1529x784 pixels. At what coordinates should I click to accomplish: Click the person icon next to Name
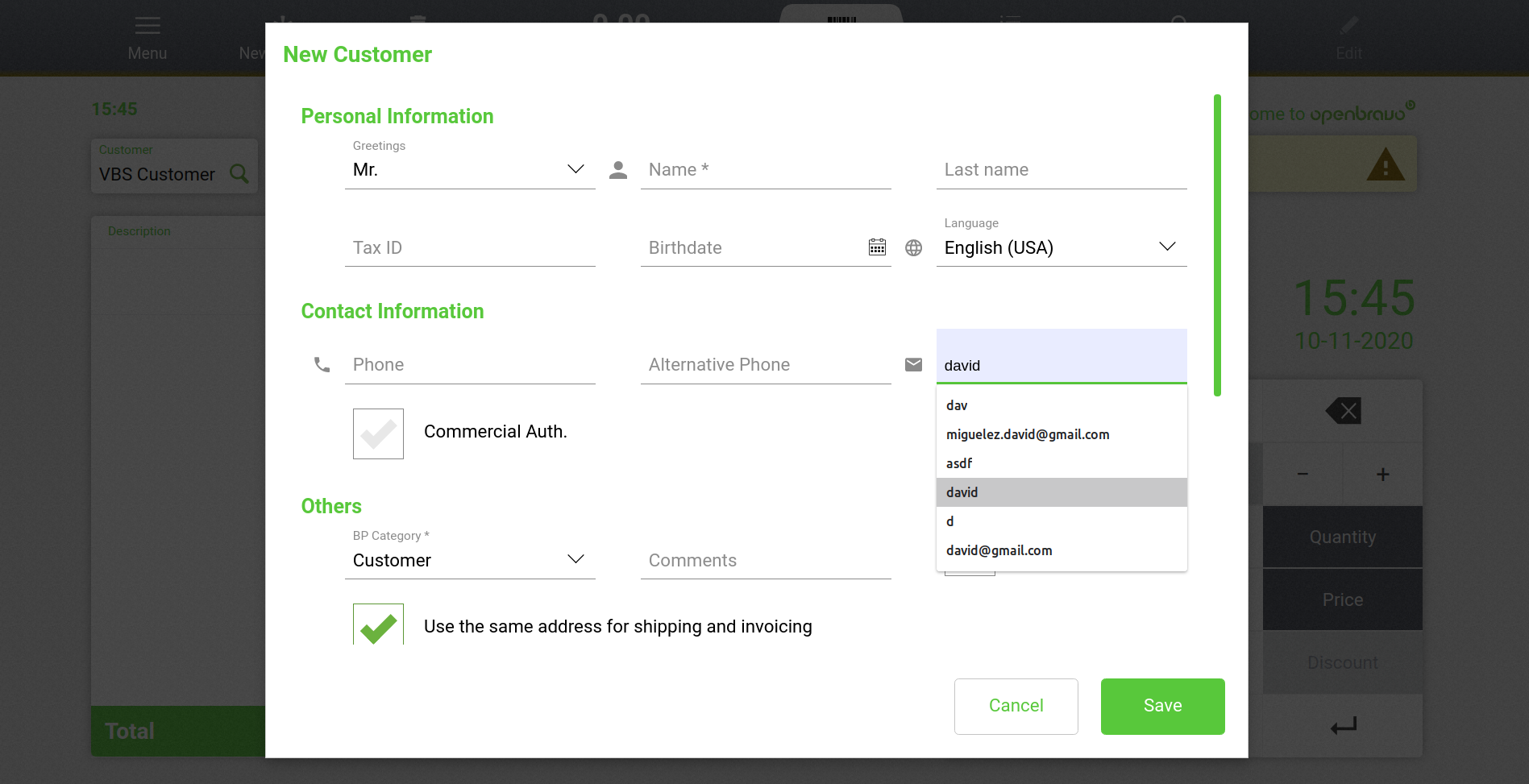pos(618,170)
